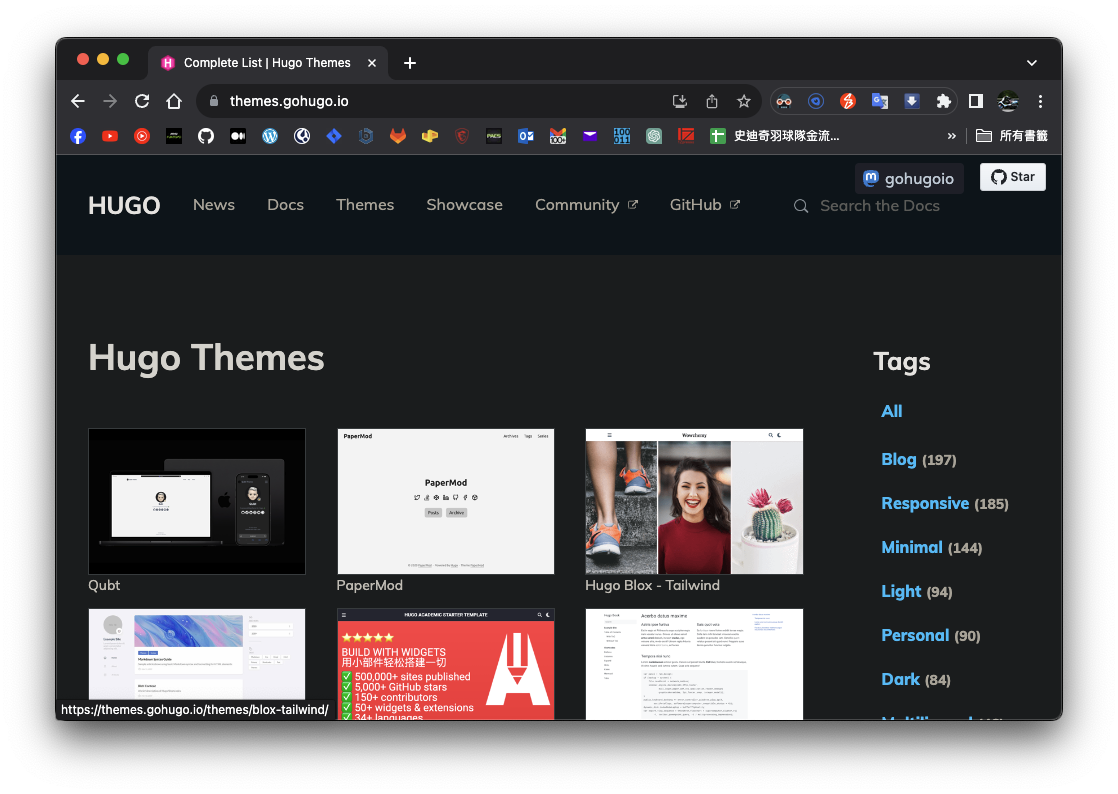Open the Facebook bookmark icon
Image resolution: width=1118 pixels, height=794 pixels.
pos(78,136)
